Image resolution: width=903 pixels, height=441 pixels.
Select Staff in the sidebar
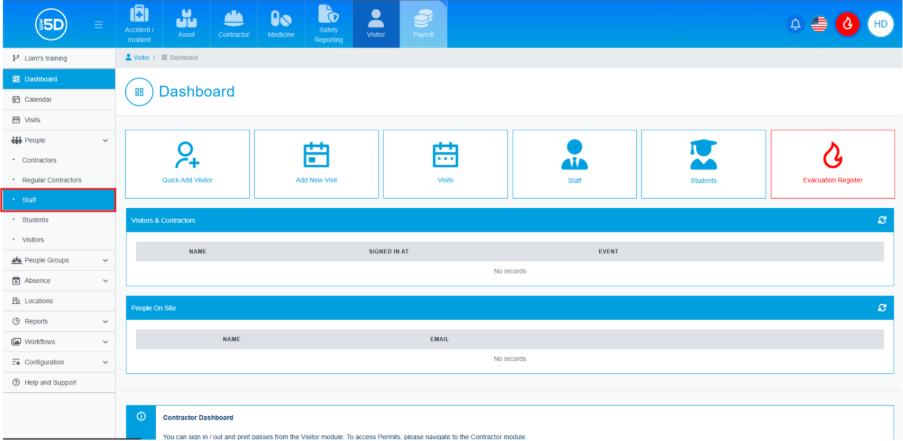click(x=58, y=200)
